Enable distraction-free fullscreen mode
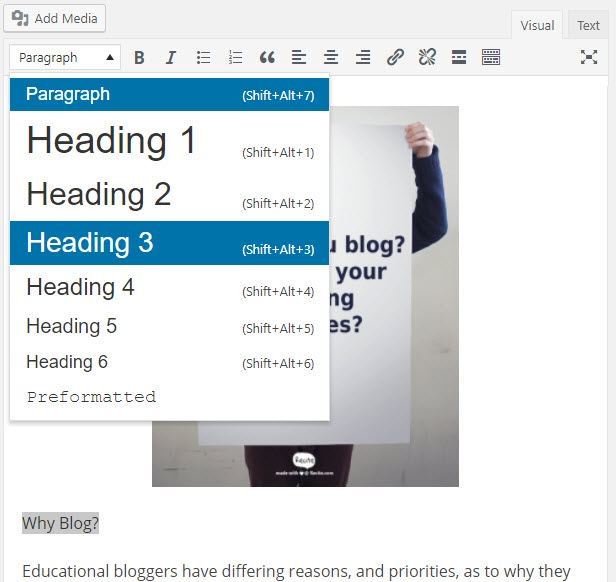The height and width of the screenshot is (582, 616). [x=589, y=58]
